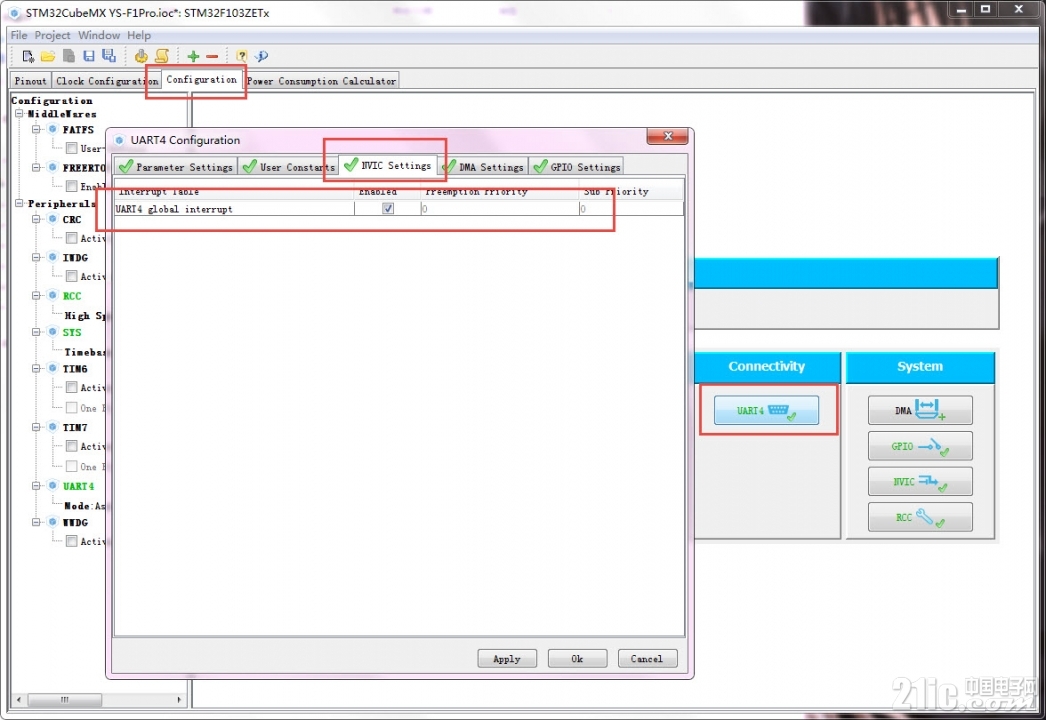Click the CRC peripheral cube icon
Image resolution: width=1046 pixels, height=720 pixels.
[53, 219]
